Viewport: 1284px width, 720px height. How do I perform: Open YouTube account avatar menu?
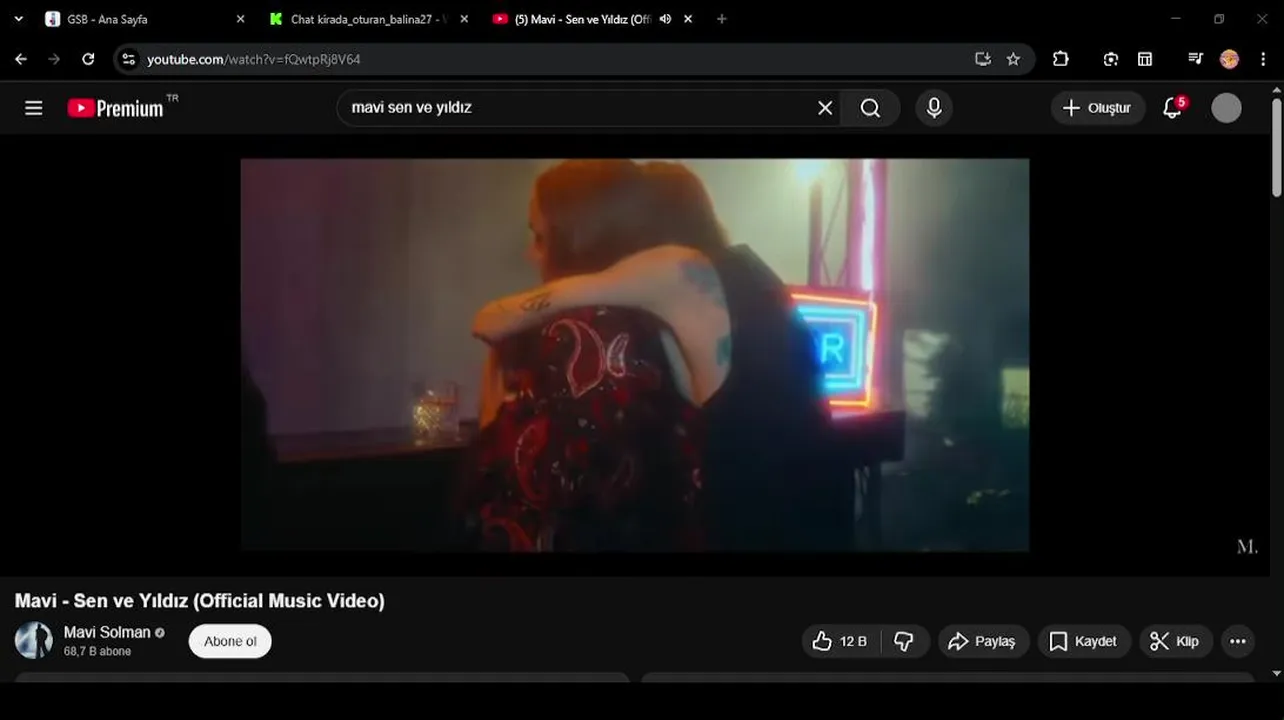(x=1226, y=108)
